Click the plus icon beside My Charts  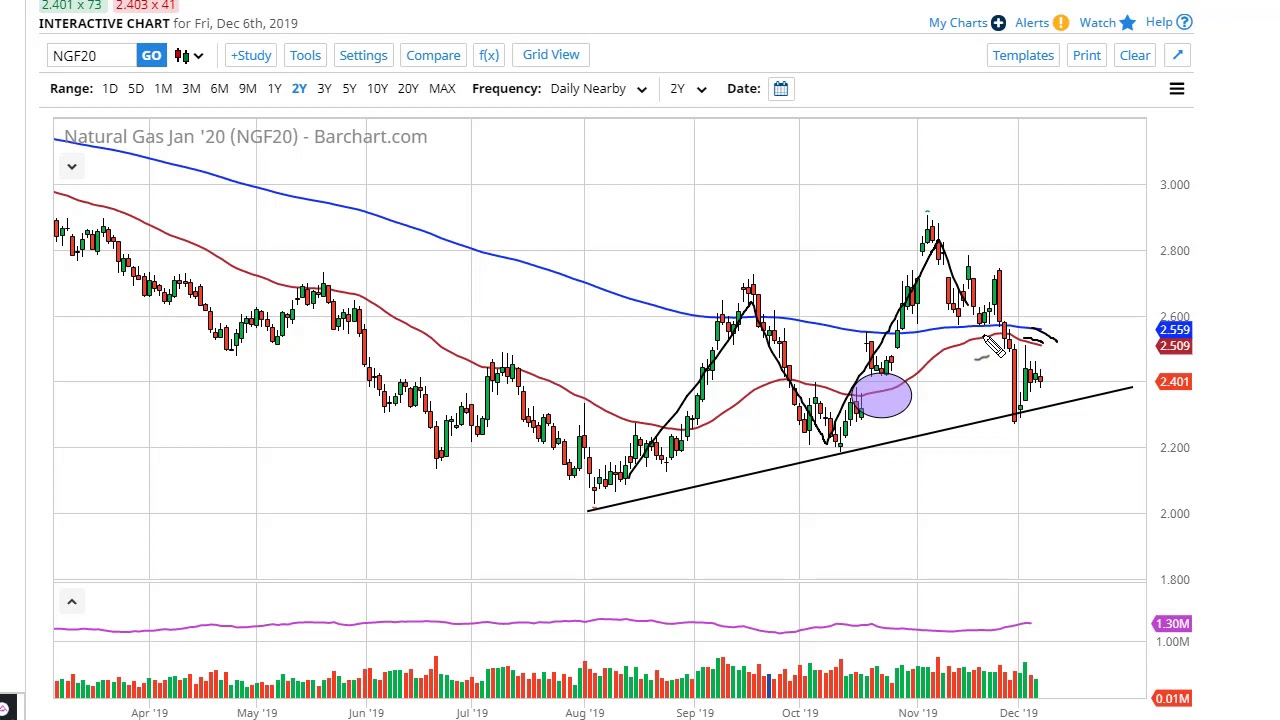pos(998,23)
